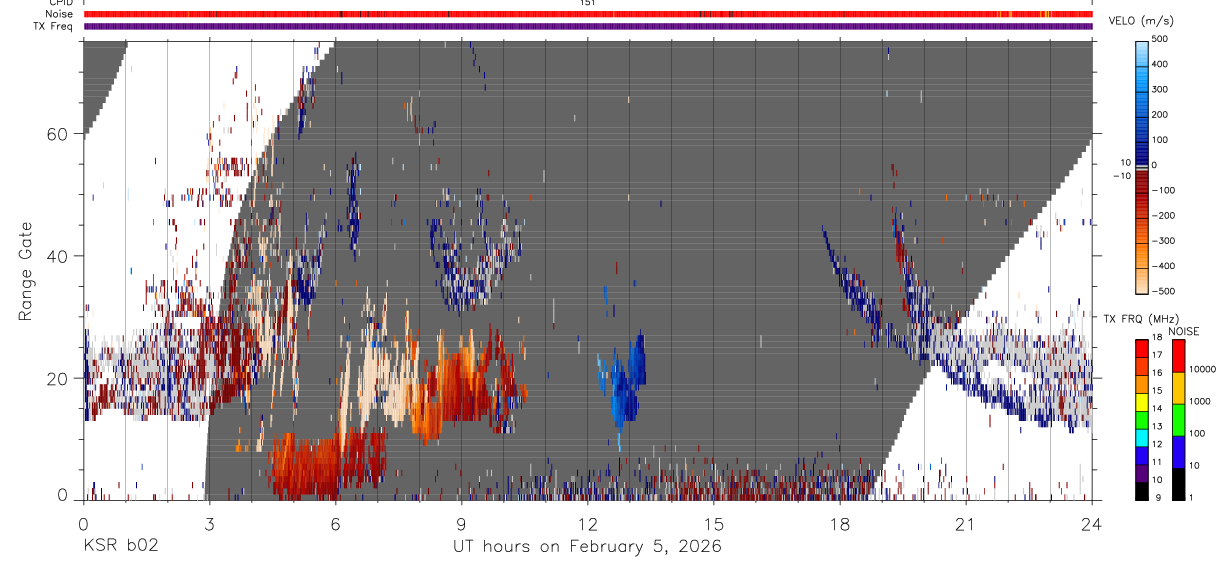
Task: Click the "TX Freq" row label at top left
Action: 53,26
